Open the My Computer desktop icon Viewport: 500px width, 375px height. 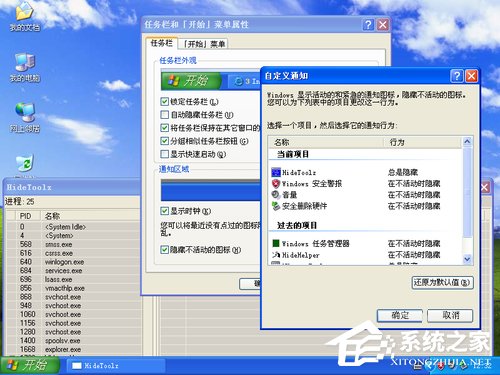tap(25, 67)
